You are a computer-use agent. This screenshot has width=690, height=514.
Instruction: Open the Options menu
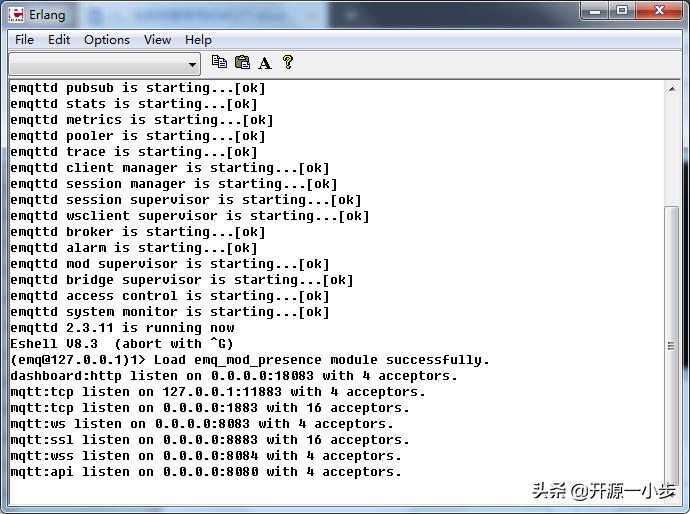point(107,40)
